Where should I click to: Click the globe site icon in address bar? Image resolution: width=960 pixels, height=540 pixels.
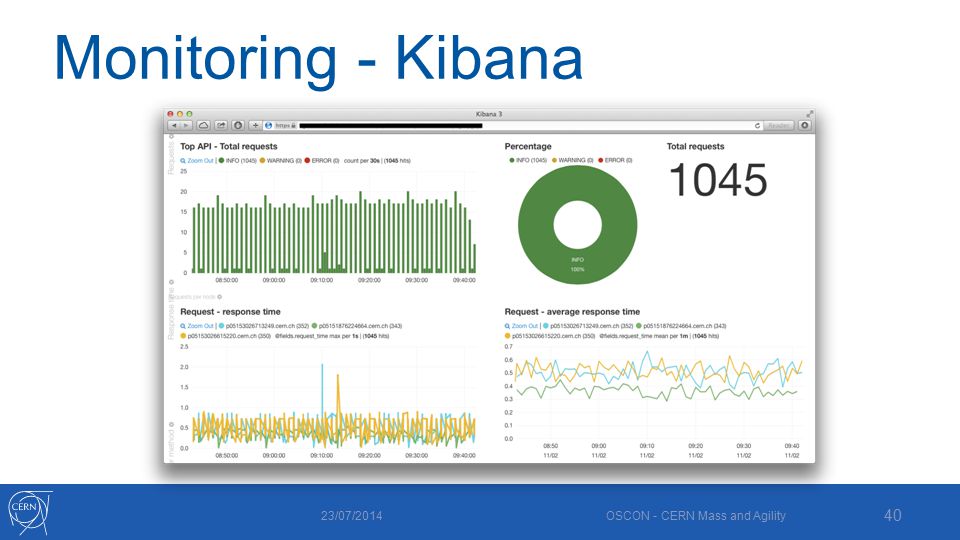click(268, 126)
